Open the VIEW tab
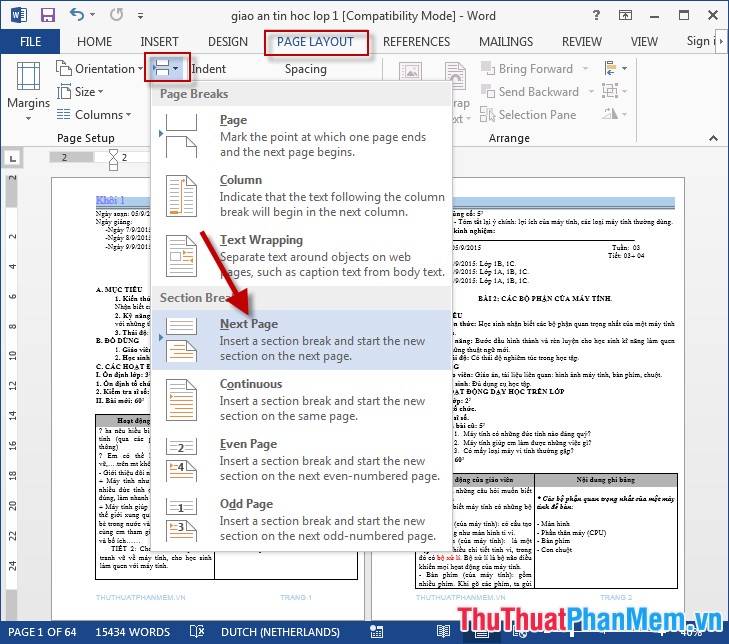The image size is (729, 644). (x=644, y=41)
